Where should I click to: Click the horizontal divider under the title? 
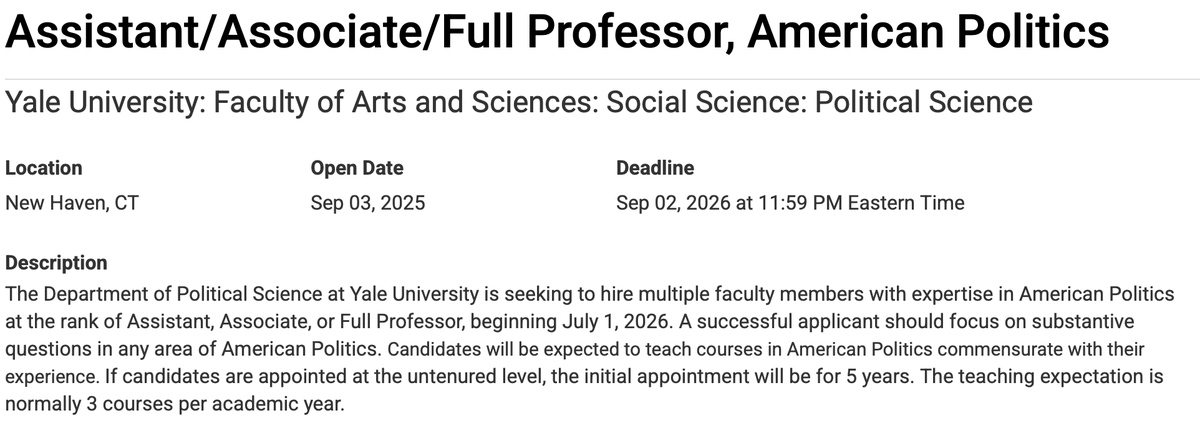[x=600, y=79]
